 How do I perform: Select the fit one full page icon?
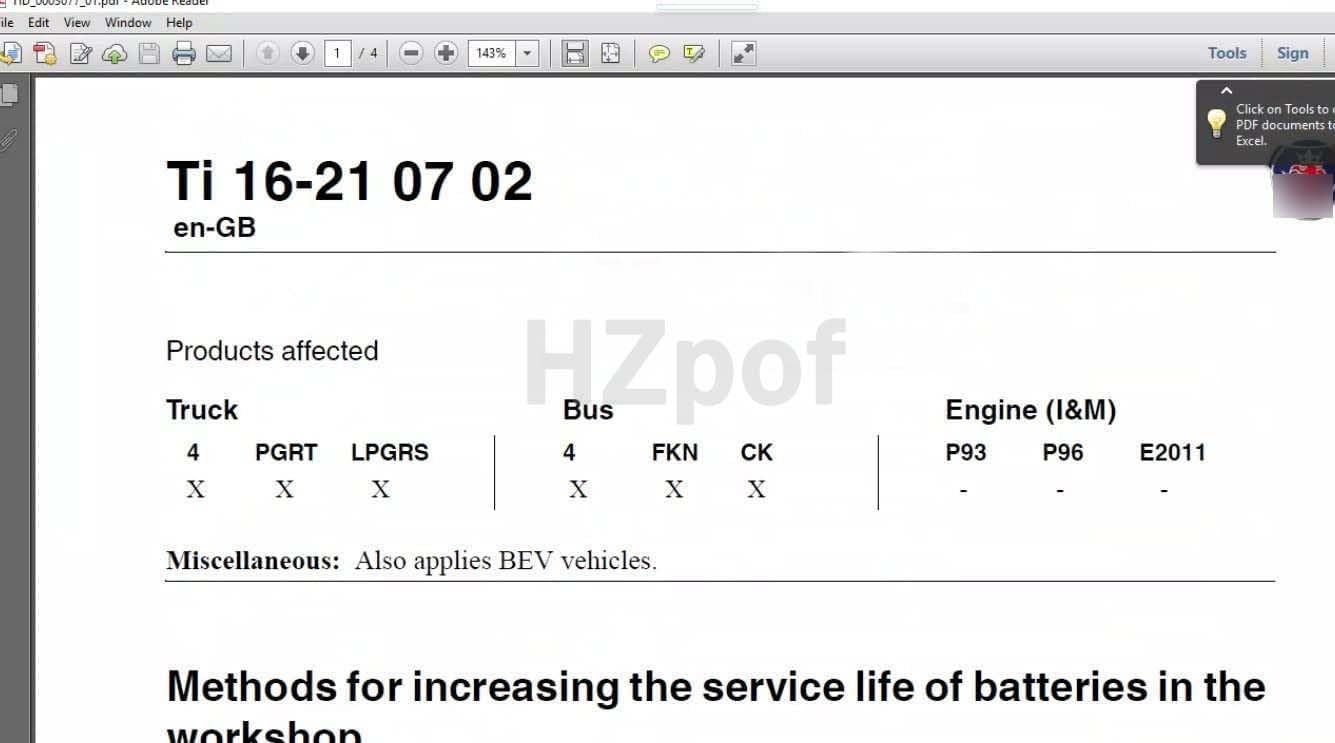click(x=610, y=53)
